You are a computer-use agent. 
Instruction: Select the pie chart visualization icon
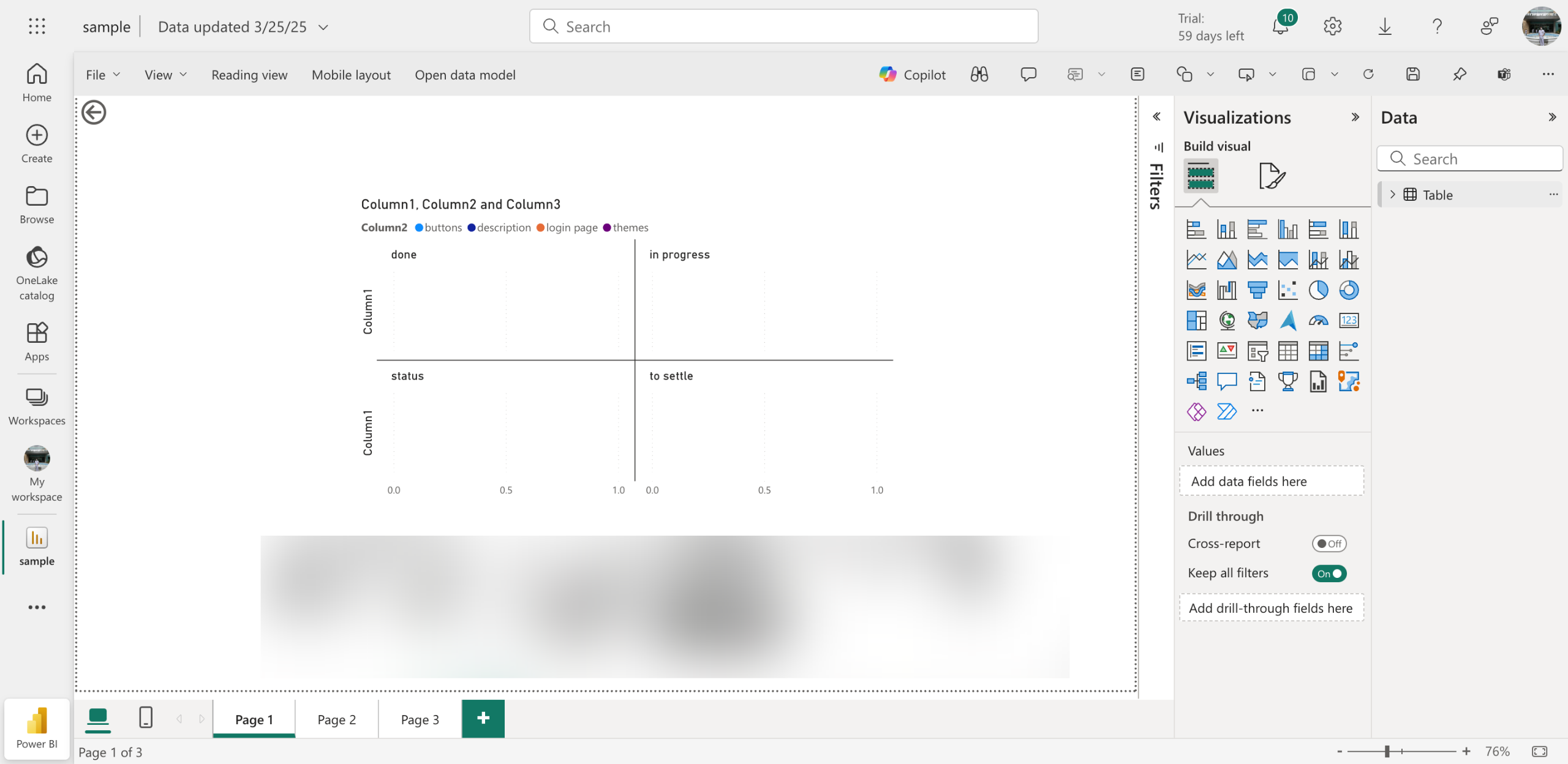1318,290
